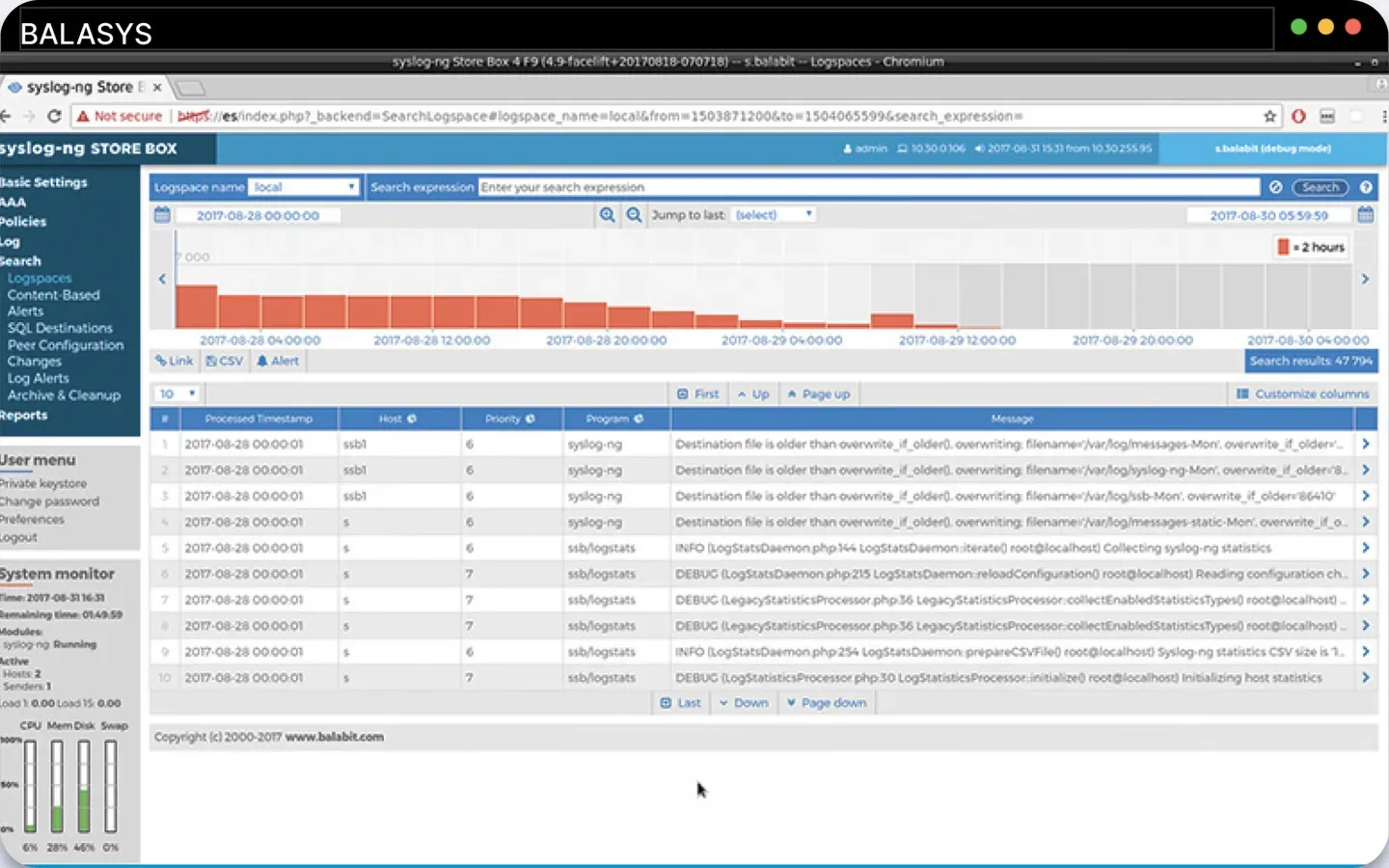Open Private keystore in User menu
The image size is (1389, 868).
pos(43,483)
